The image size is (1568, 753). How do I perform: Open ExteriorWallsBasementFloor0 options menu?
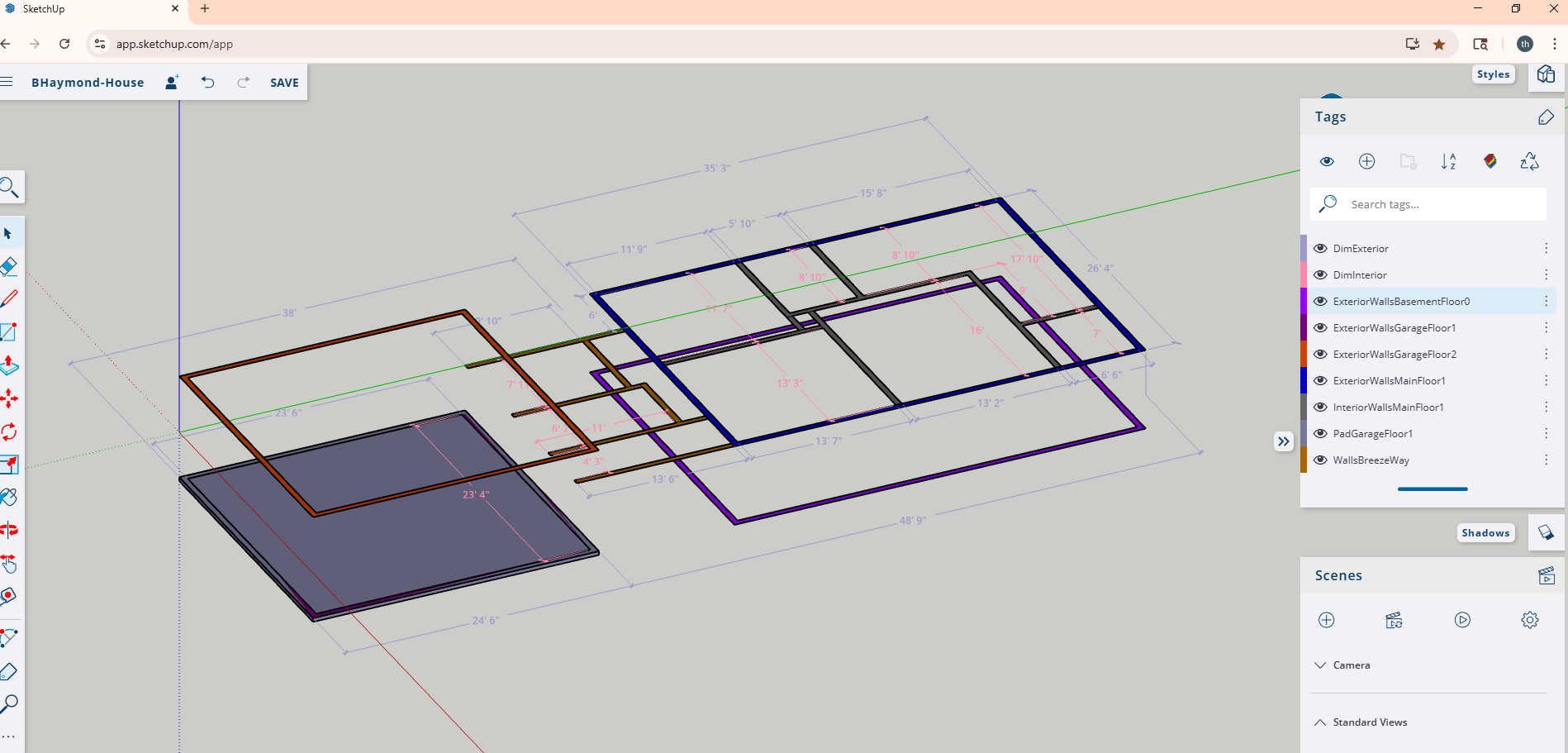(x=1546, y=301)
